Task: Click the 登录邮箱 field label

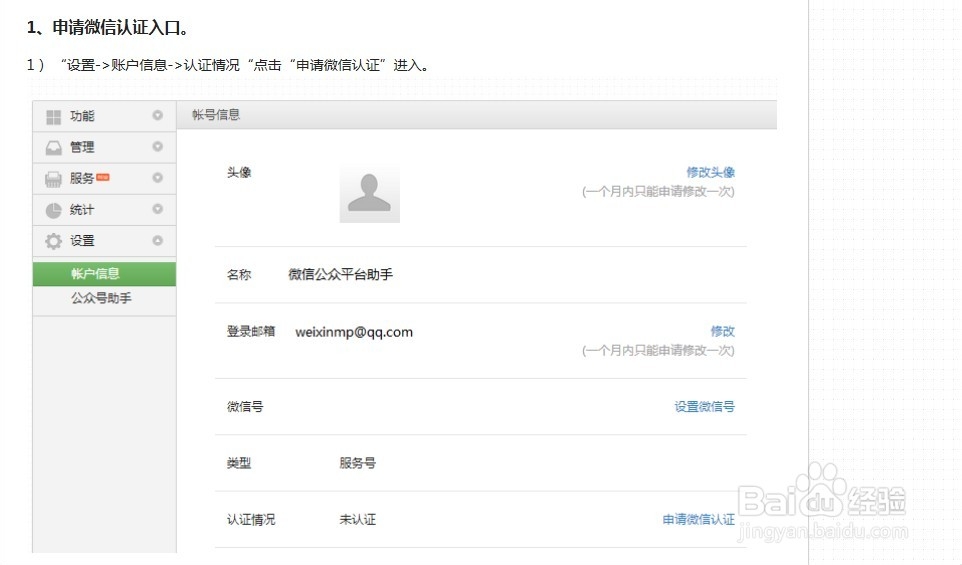Action: pyautogui.click(x=251, y=331)
